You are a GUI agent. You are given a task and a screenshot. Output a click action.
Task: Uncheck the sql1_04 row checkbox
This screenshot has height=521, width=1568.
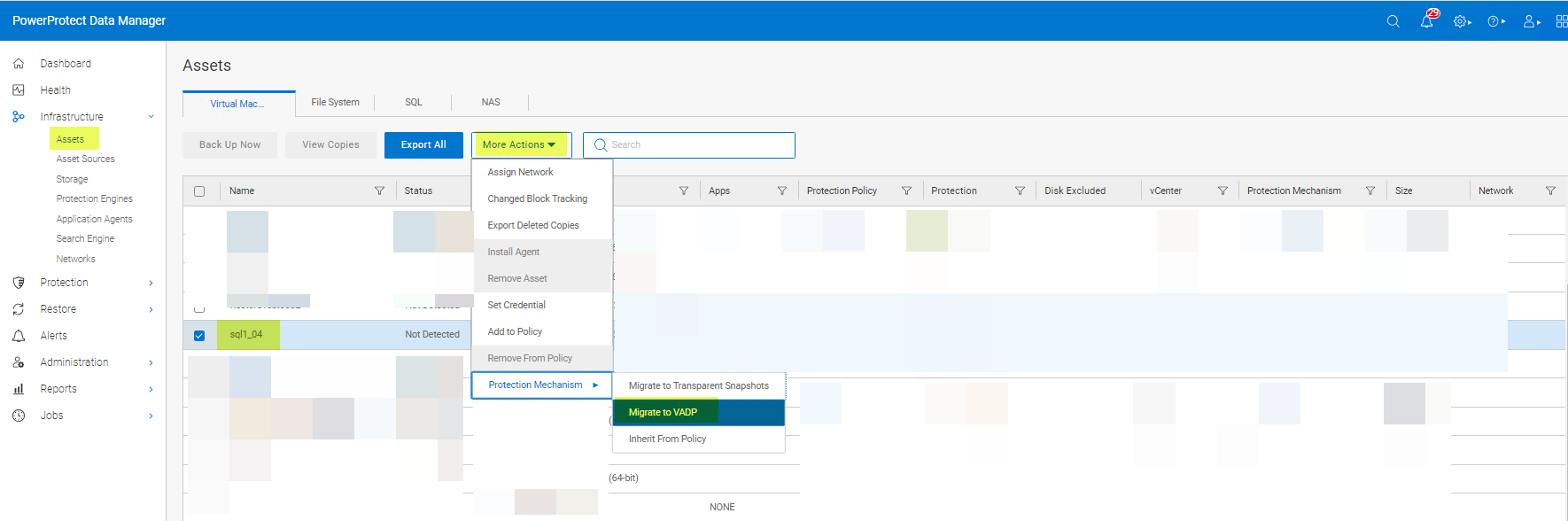(x=199, y=335)
